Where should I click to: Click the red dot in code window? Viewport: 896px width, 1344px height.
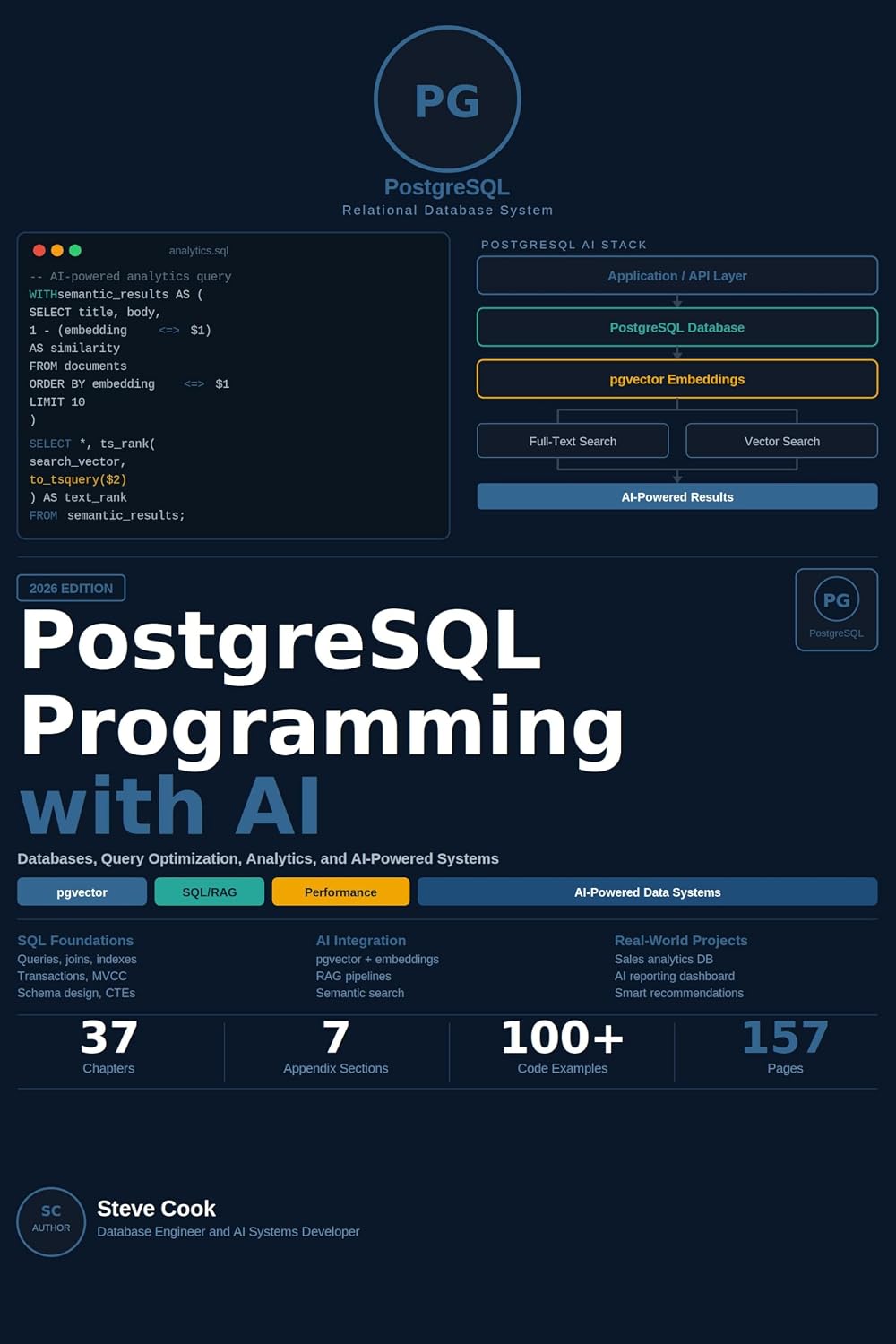(39, 251)
